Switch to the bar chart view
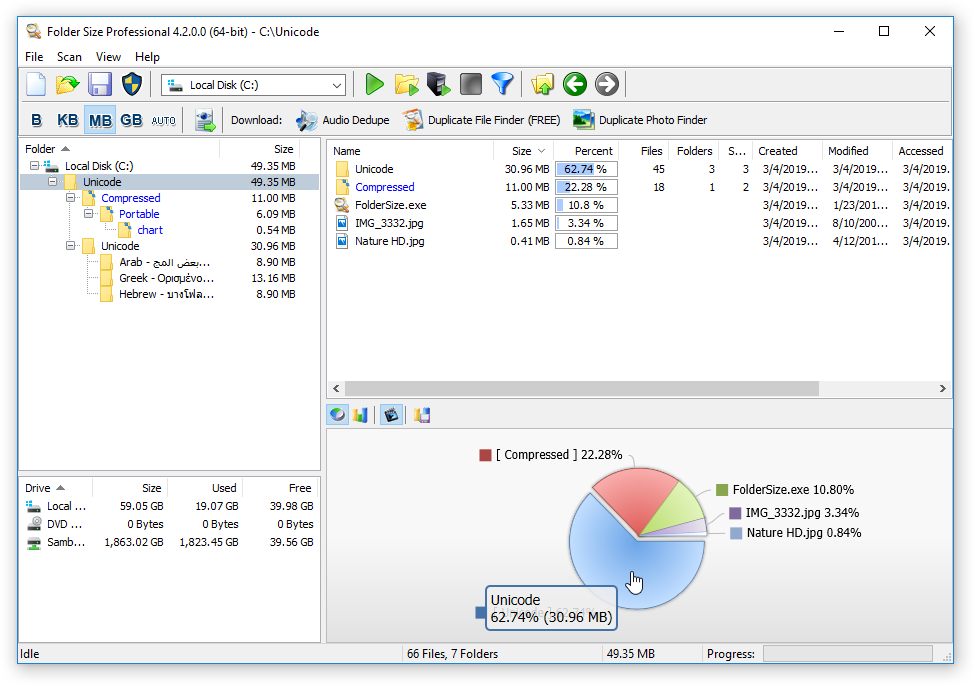 pyautogui.click(x=361, y=415)
